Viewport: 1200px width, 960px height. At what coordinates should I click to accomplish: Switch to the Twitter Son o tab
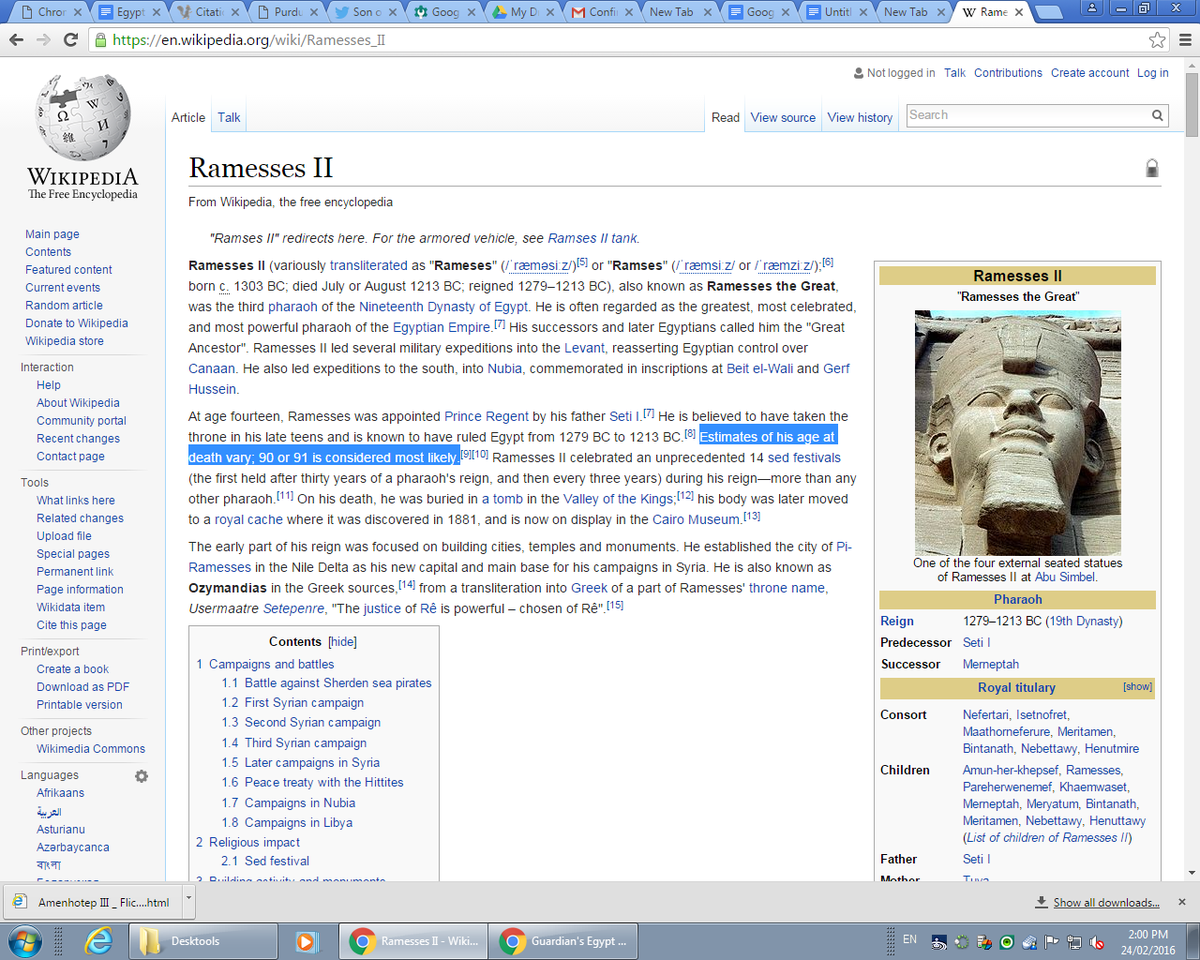(x=365, y=12)
